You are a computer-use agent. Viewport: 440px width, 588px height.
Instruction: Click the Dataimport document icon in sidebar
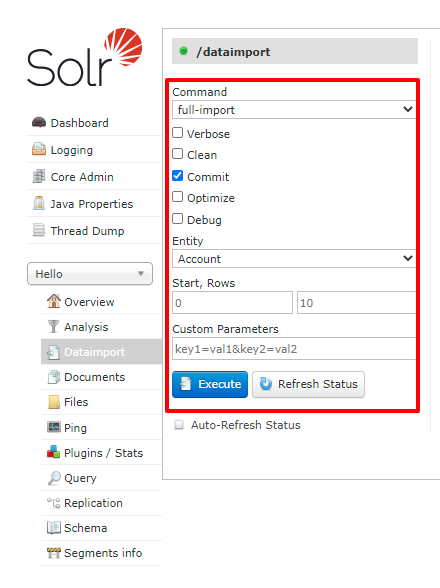pyautogui.click(x=54, y=352)
